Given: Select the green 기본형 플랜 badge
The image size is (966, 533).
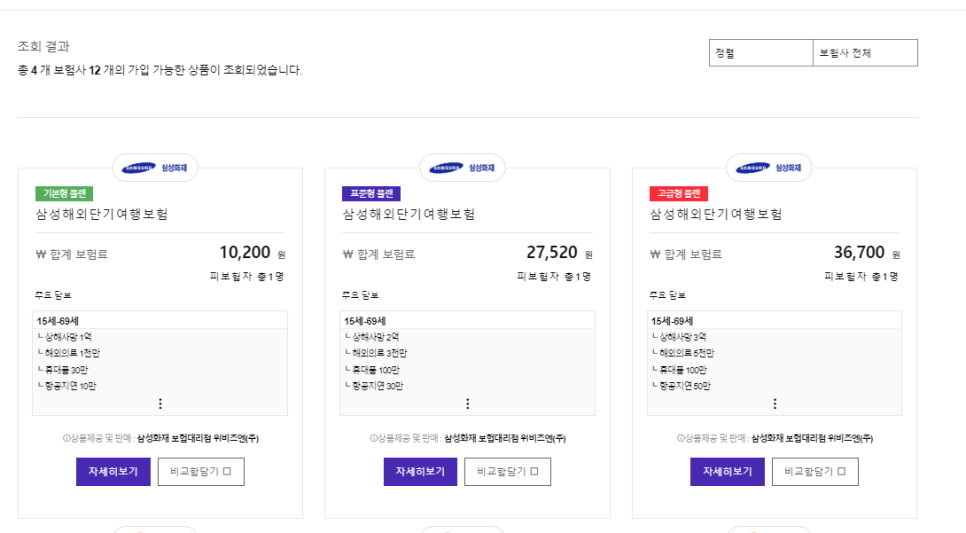Looking at the screenshot, I should click(x=64, y=193).
